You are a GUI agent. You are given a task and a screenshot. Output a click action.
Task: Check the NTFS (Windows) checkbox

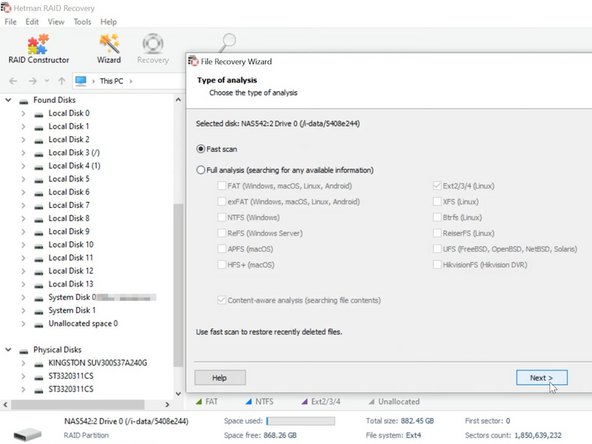222,217
